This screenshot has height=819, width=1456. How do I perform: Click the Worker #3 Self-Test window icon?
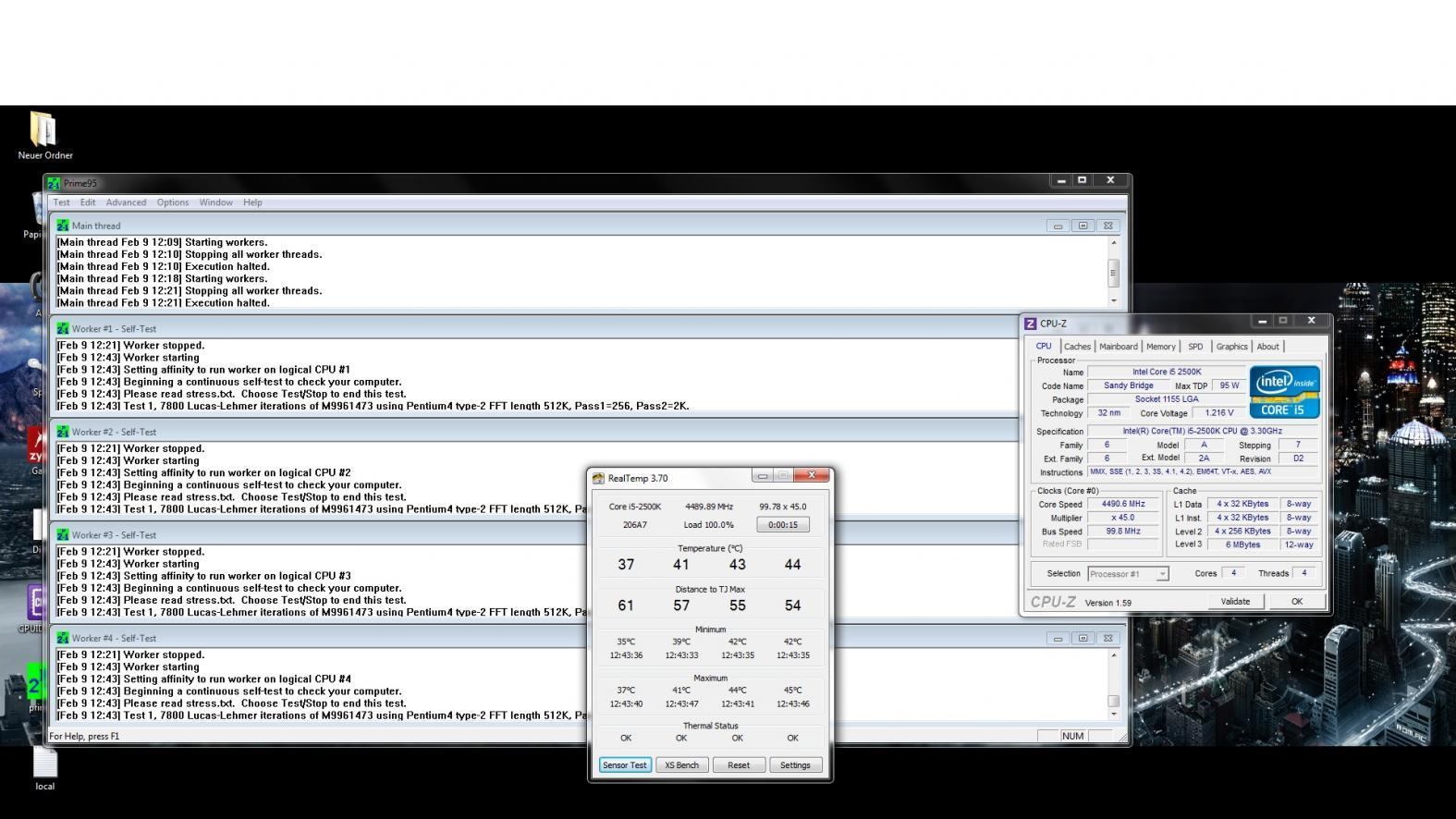[62, 534]
